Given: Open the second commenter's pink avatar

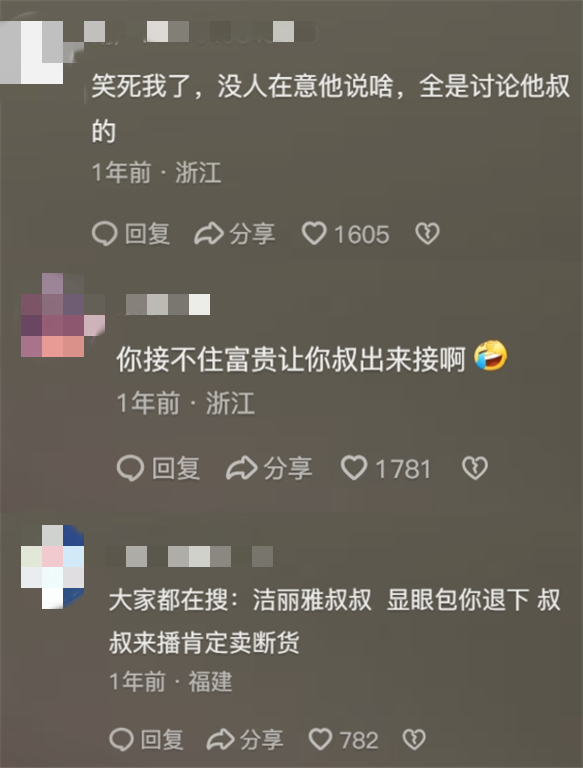Looking at the screenshot, I should point(63,315).
